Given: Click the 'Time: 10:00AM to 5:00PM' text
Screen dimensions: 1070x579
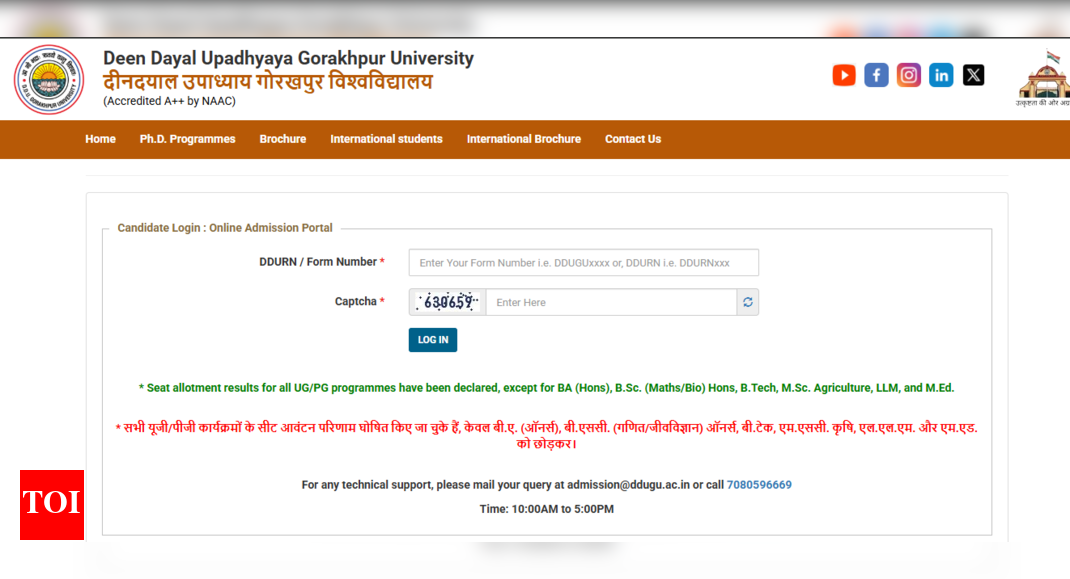Looking at the screenshot, I should click(x=547, y=509).
